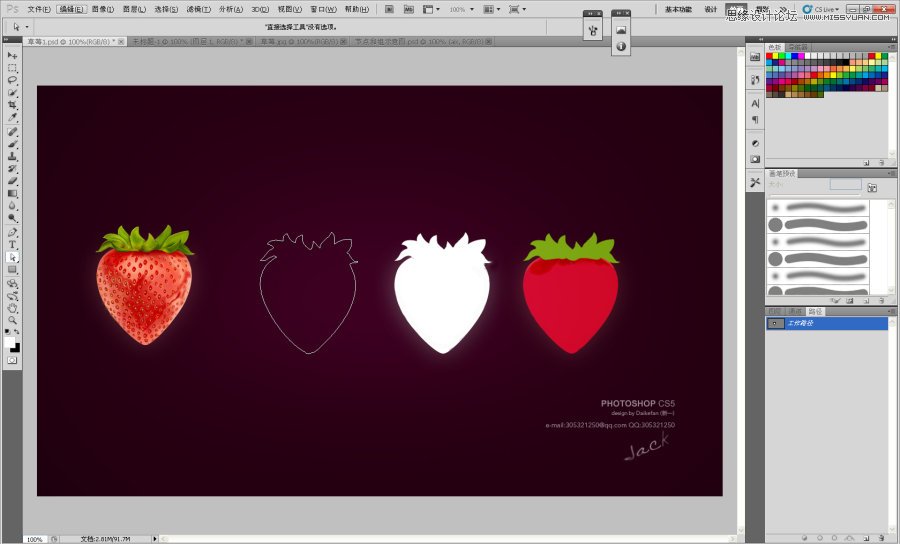Toggle Quick Mask mode at toolbox bottom
900x545 pixels.
[x=13, y=360]
